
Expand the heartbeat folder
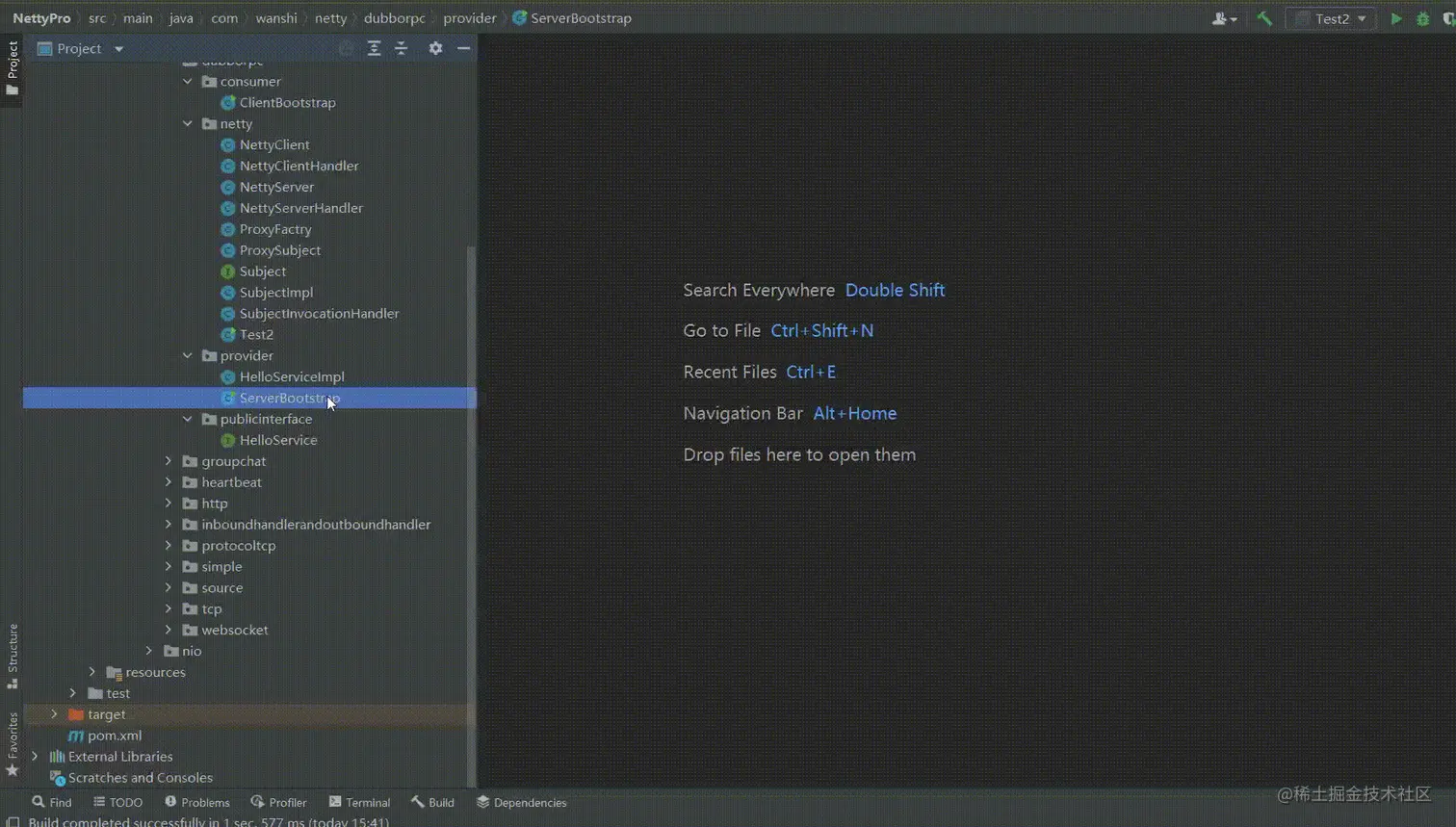point(169,482)
